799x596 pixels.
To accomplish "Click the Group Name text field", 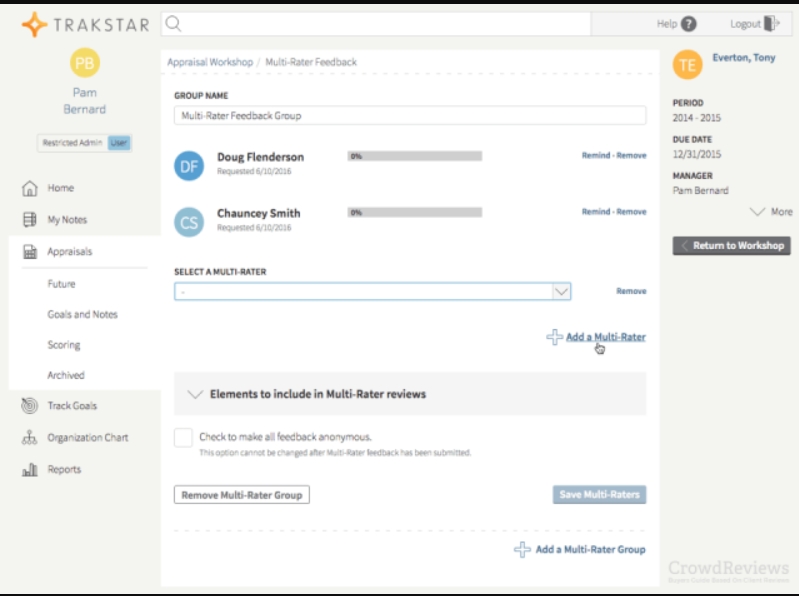I will (410, 116).
